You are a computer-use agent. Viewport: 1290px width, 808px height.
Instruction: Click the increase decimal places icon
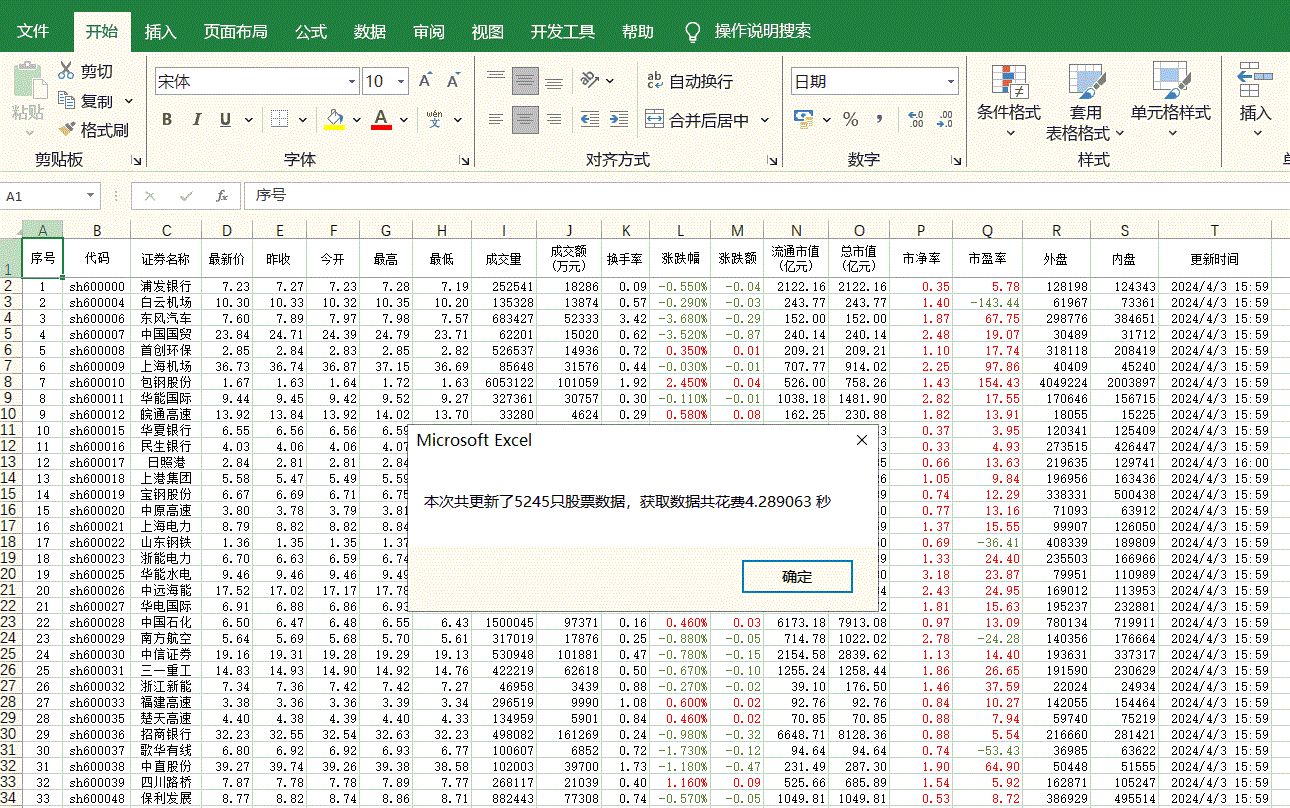(x=915, y=119)
